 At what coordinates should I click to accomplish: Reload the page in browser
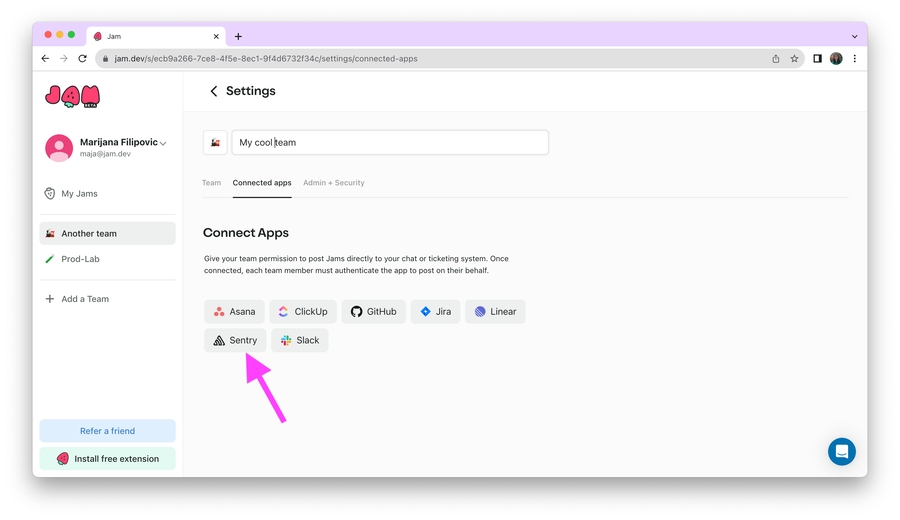[82, 59]
